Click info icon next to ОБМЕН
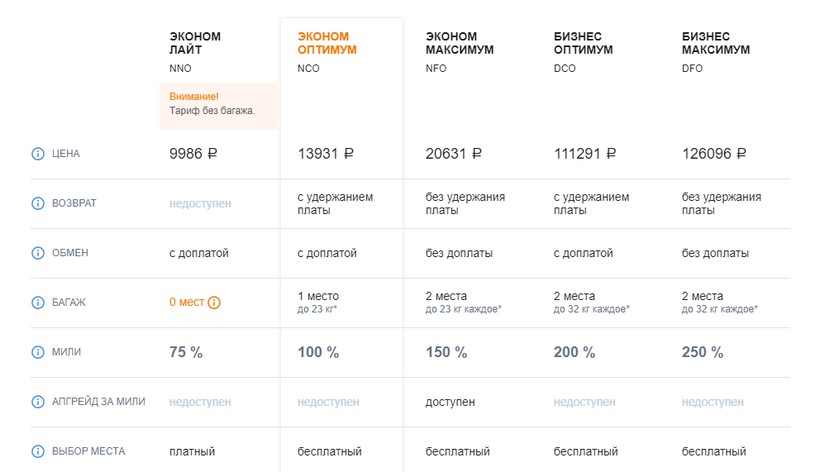This screenshot has width=820, height=472. (38, 253)
